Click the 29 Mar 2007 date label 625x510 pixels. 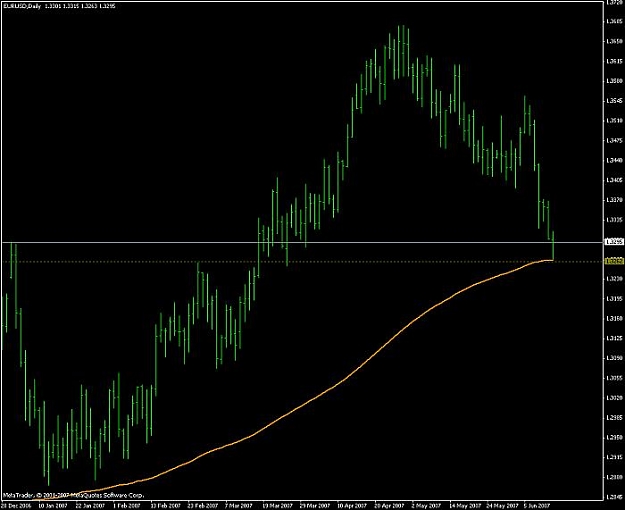(315, 506)
